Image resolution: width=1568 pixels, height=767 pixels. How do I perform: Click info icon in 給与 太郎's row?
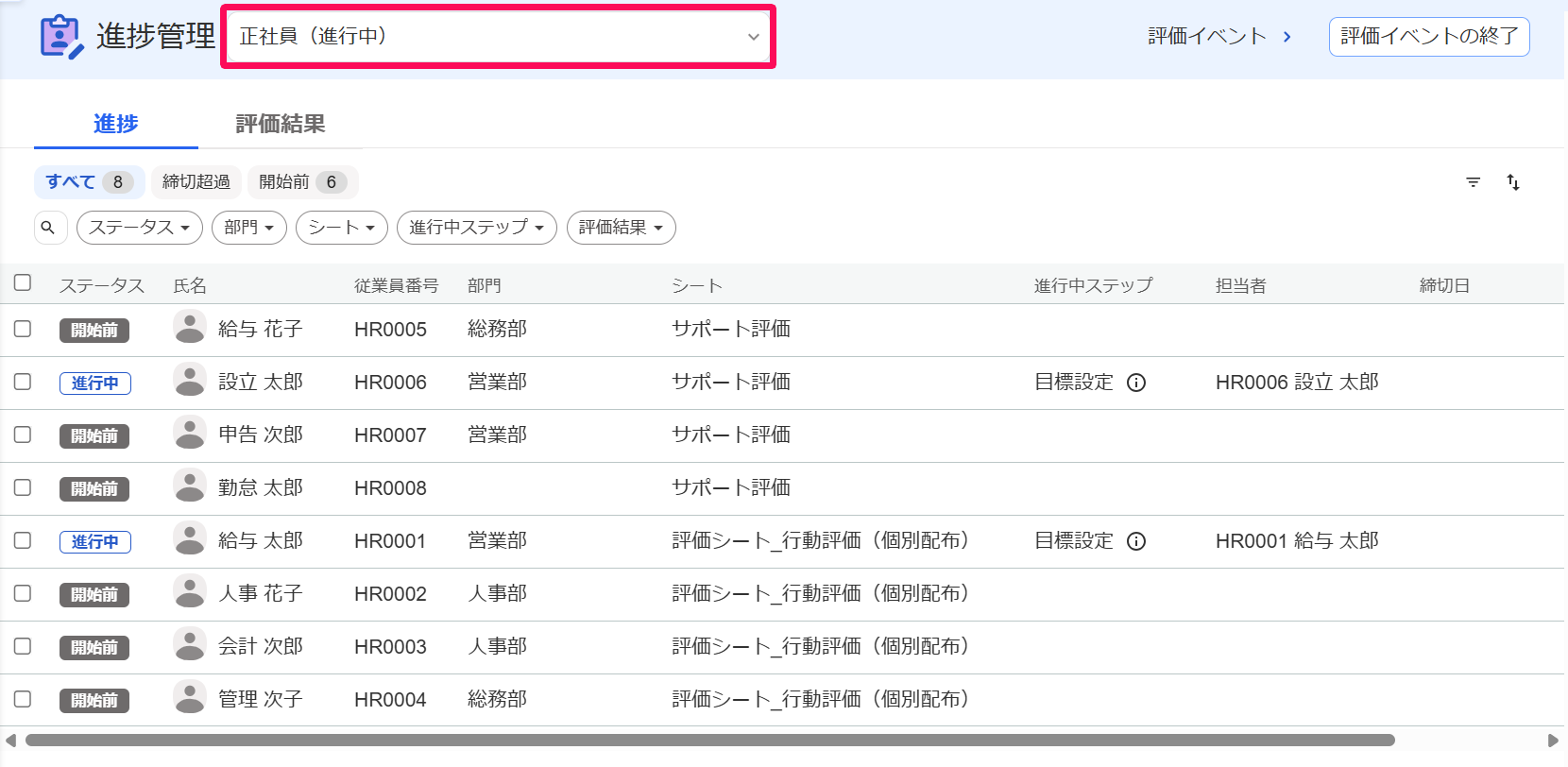tap(1136, 541)
